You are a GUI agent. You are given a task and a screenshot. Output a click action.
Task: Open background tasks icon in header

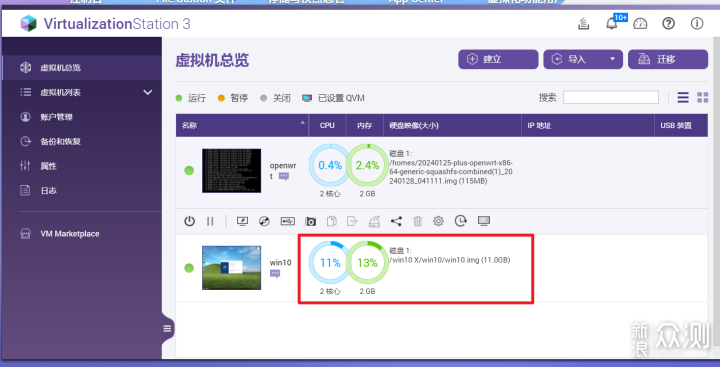coord(584,24)
